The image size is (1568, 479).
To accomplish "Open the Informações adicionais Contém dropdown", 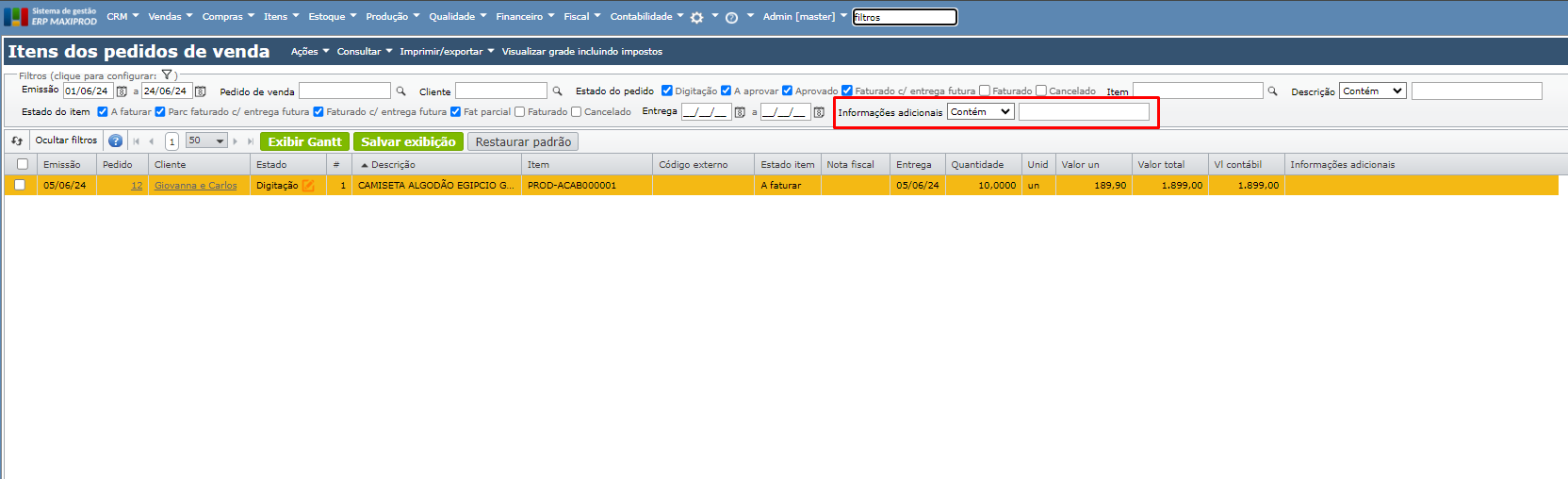I will (981, 112).
